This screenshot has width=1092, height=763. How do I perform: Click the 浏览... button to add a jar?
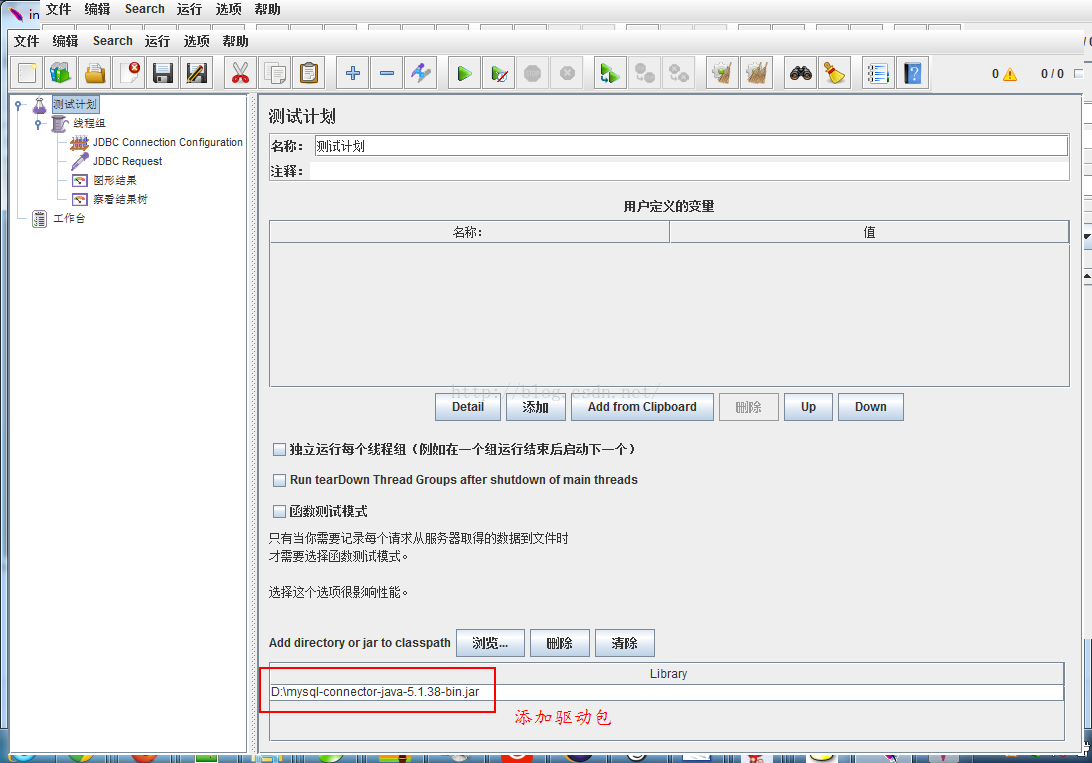pos(490,642)
